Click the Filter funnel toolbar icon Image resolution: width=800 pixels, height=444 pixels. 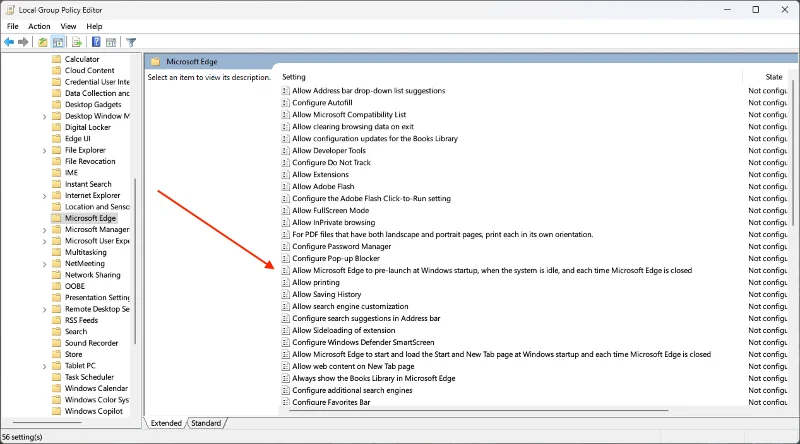coord(131,42)
